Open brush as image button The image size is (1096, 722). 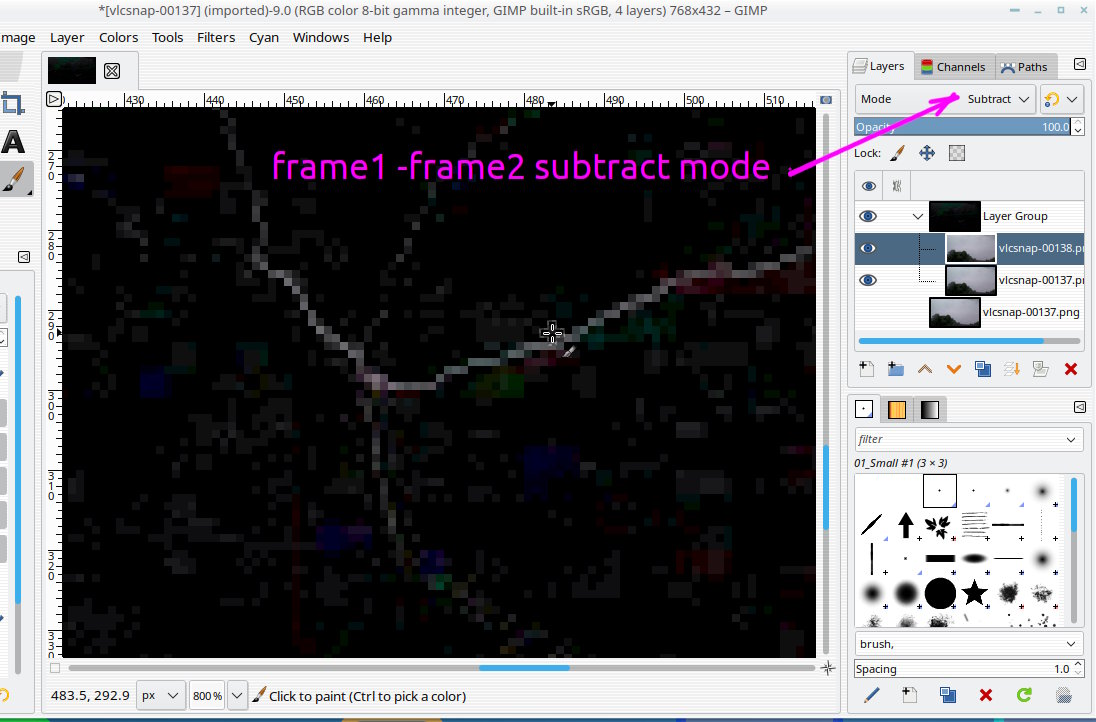pyautogui.click(x=1063, y=695)
